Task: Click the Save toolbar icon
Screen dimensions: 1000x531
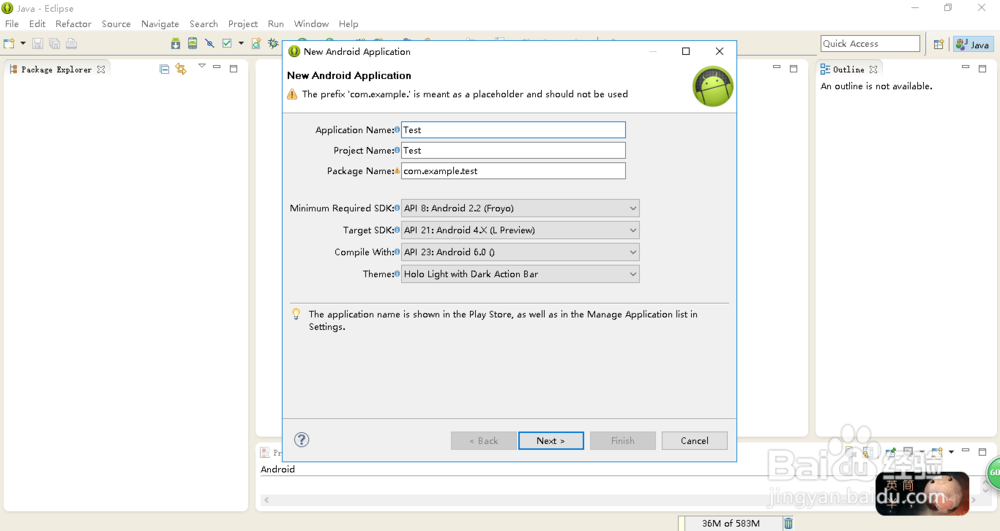Action: point(38,43)
